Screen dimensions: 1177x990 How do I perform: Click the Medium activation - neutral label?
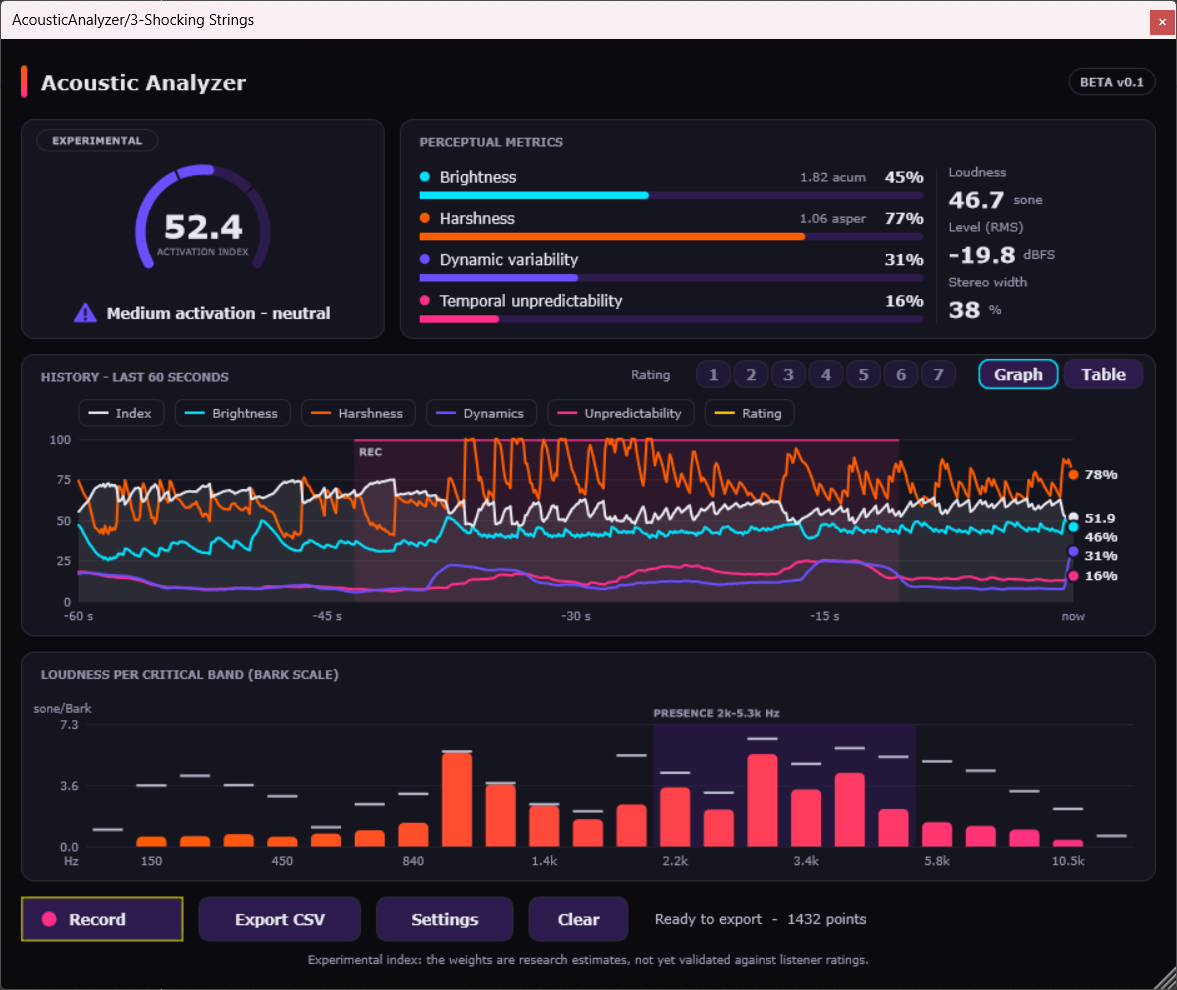coord(218,313)
